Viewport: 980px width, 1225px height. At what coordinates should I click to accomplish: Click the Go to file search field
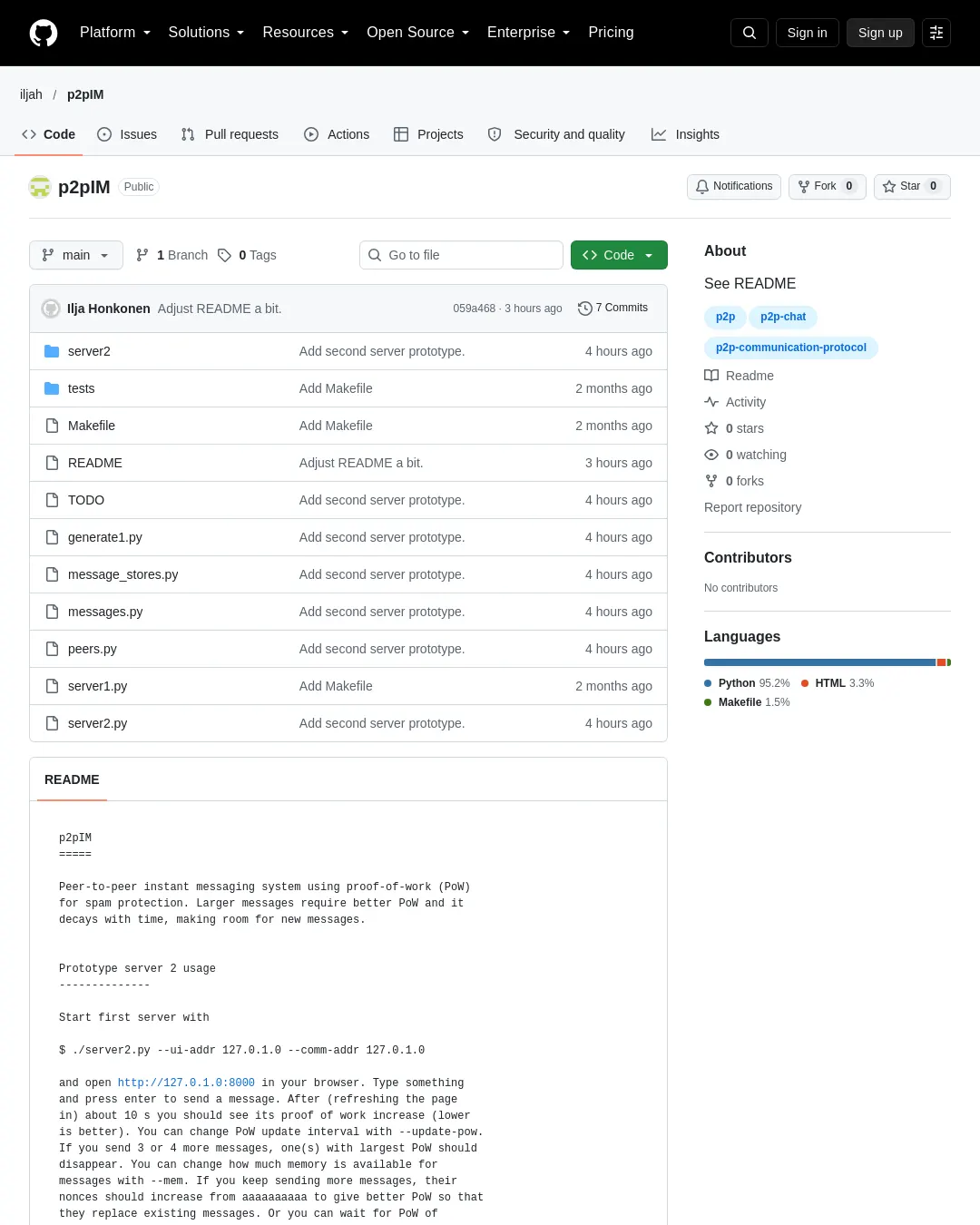(x=461, y=255)
